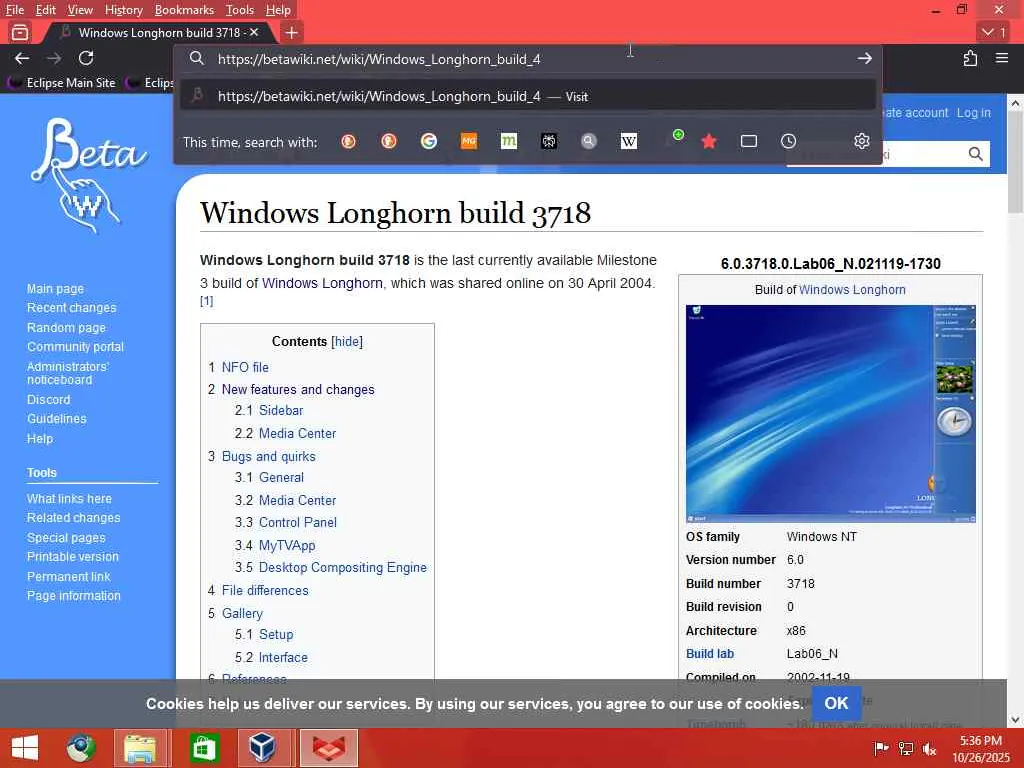Click the BetaWiki logo
The width and height of the screenshot is (1024, 768).
89,175
